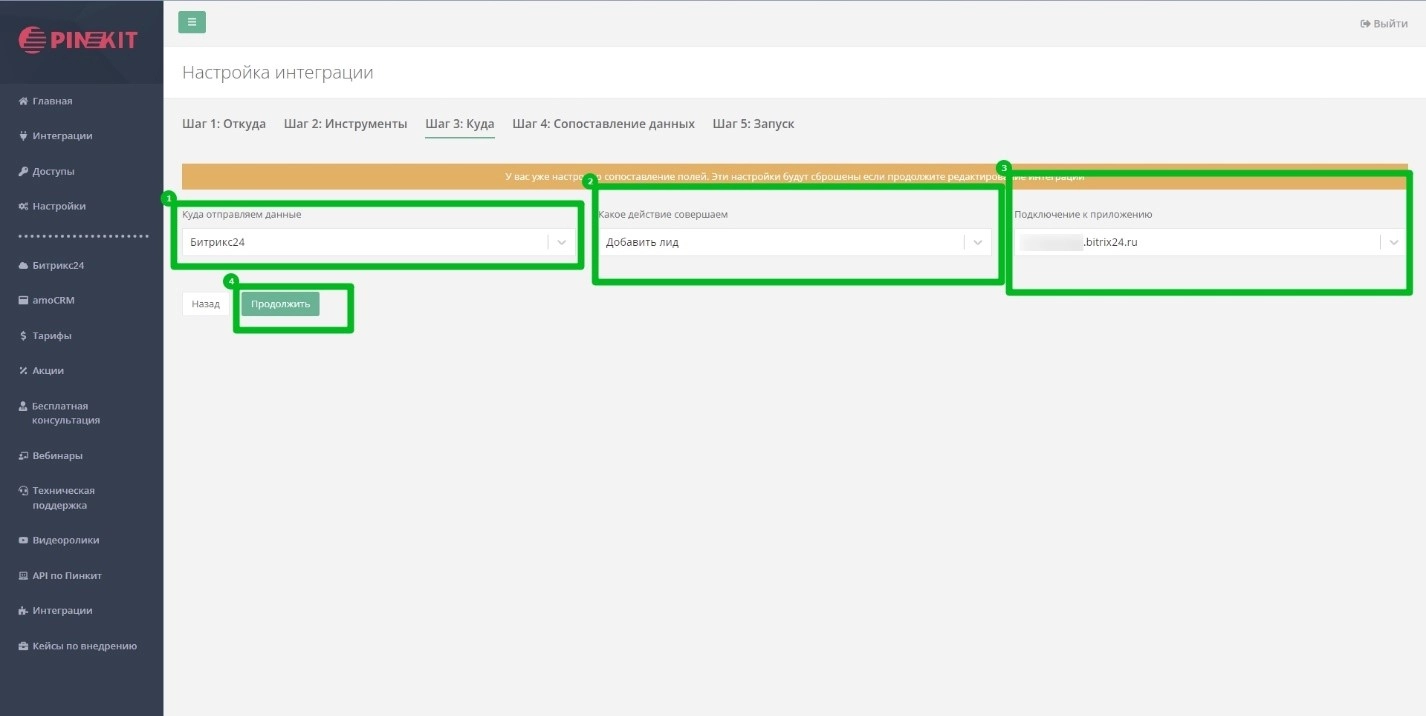Open amoCRM sidebar item

click(x=53, y=300)
